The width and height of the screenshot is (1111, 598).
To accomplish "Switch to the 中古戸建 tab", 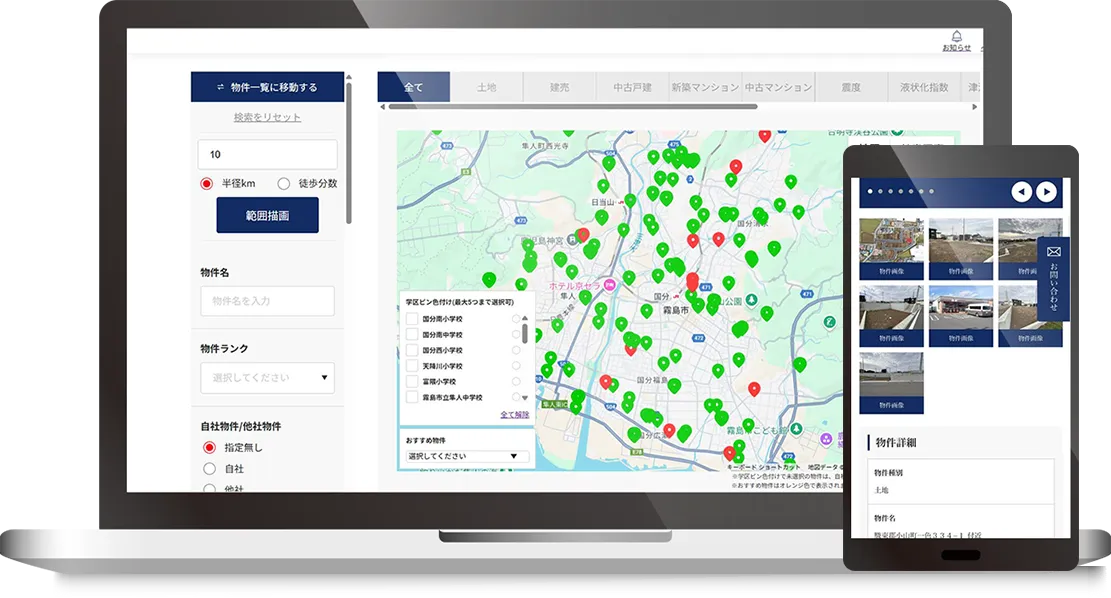I will click(x=632, y=88).
